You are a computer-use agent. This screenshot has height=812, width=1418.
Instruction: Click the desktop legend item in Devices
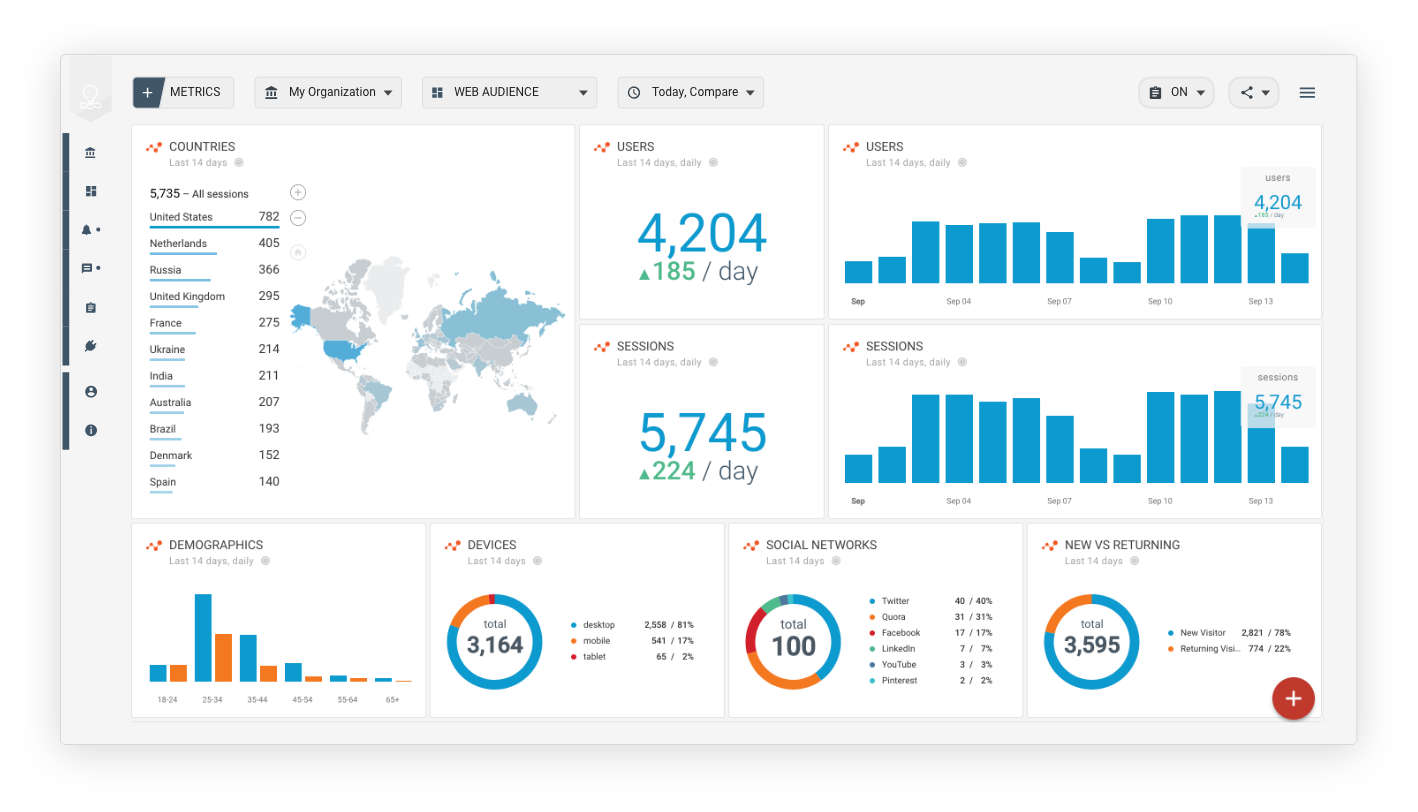[598, 625]
